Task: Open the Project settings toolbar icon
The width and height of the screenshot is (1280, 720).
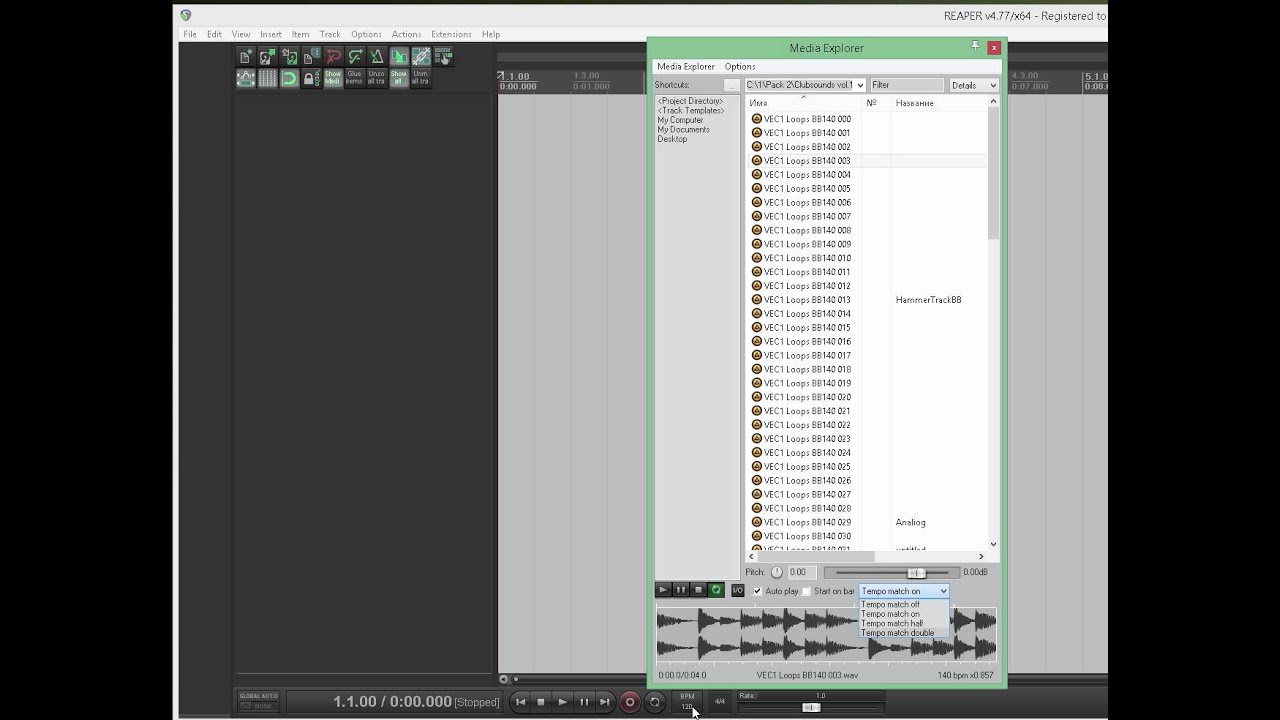Action: point(311,57)
